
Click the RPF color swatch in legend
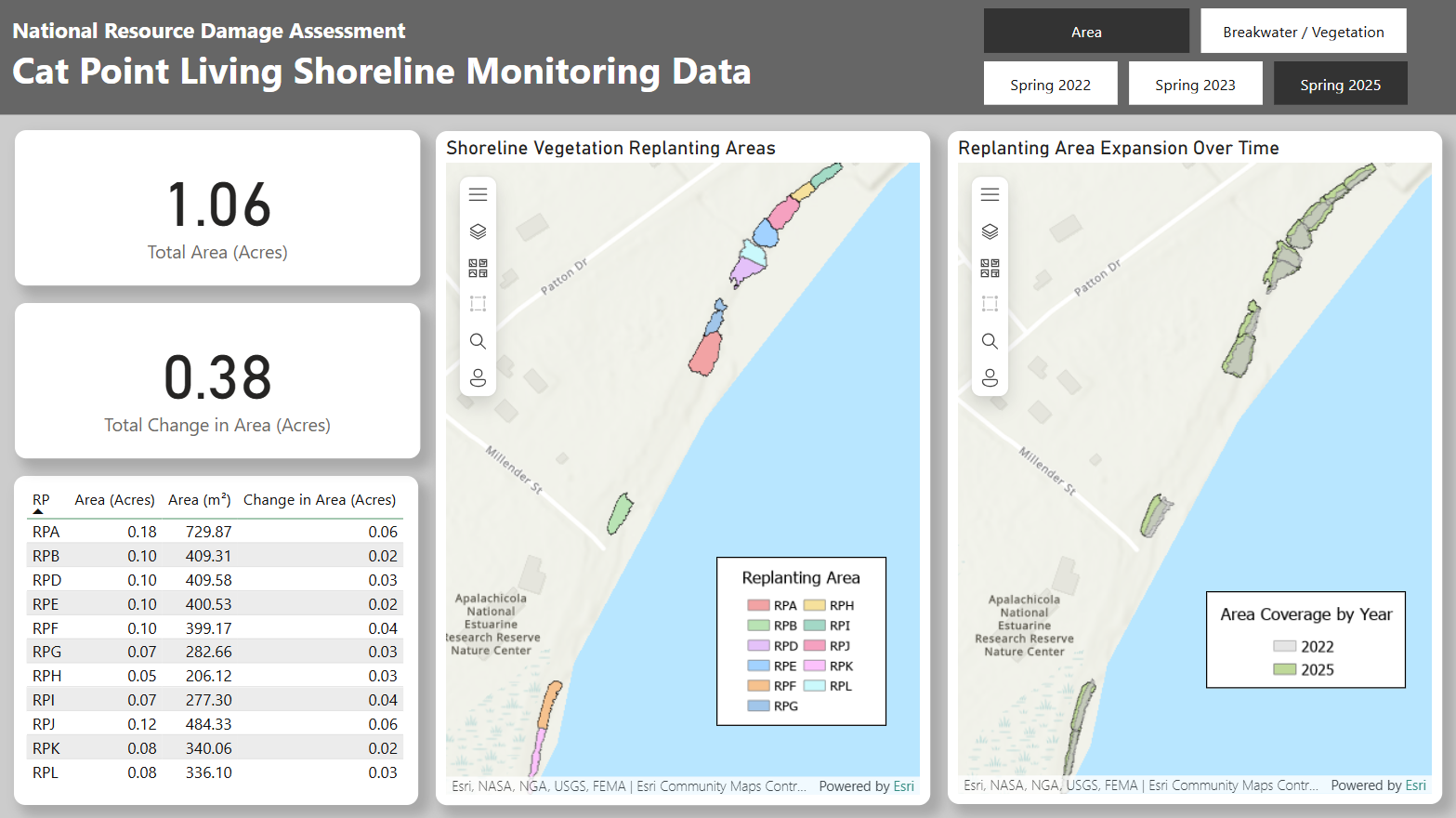(x=758, y=686)
